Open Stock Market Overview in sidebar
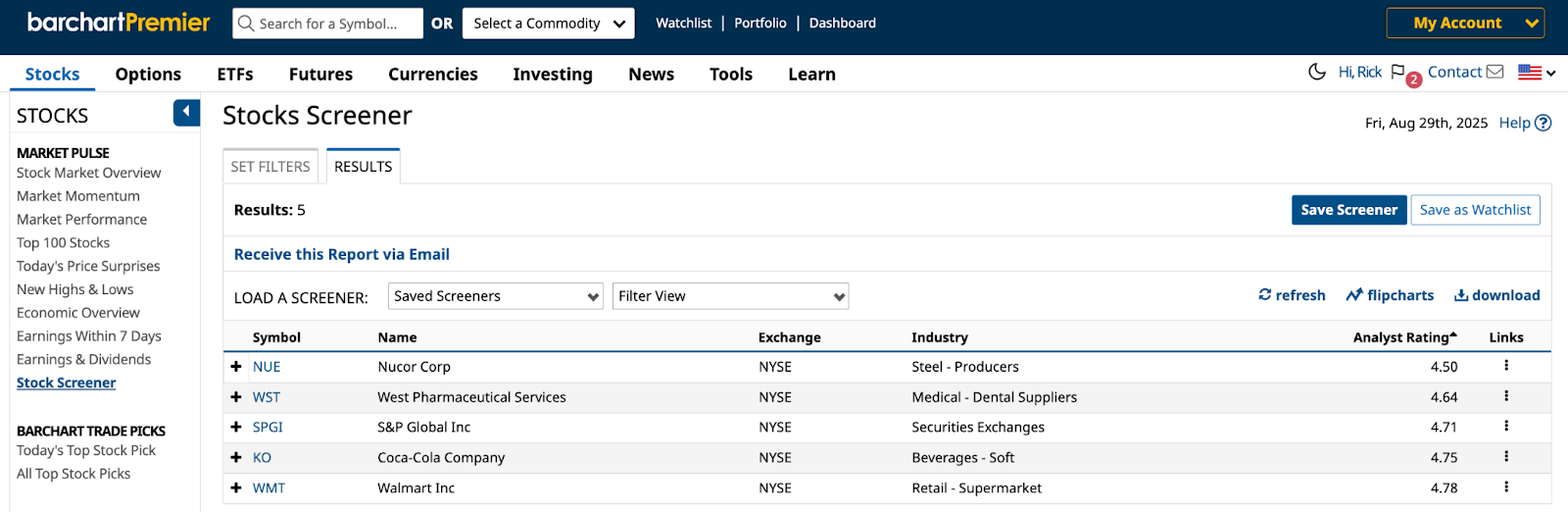Viewport: 1568px width, 512px height. [x=88, y=173]
